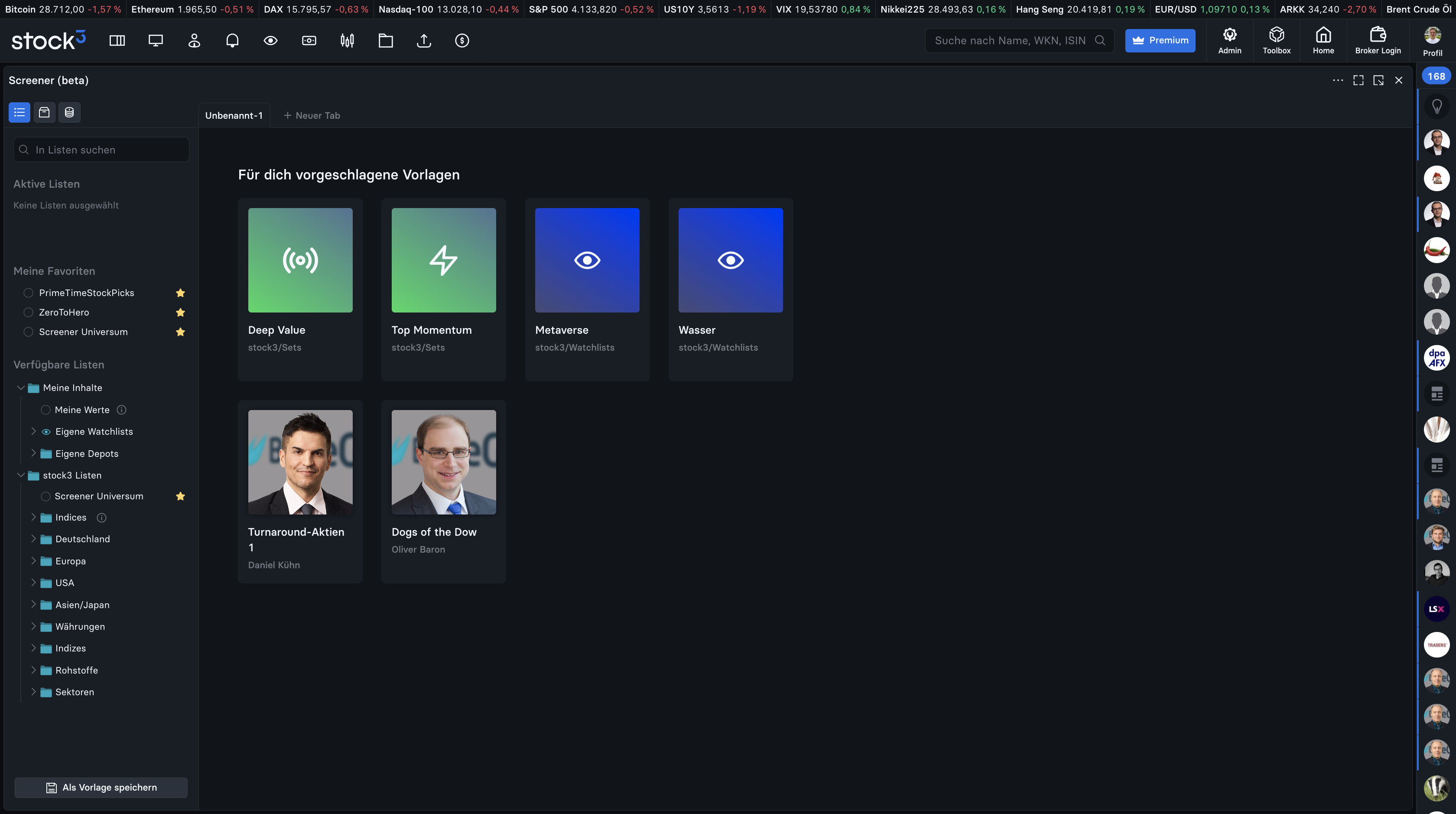Image resolution: width=1456 pixels, height=814 pixels.
Task: Open the dollar coin icon in navigation
Action: coord(462,41)
